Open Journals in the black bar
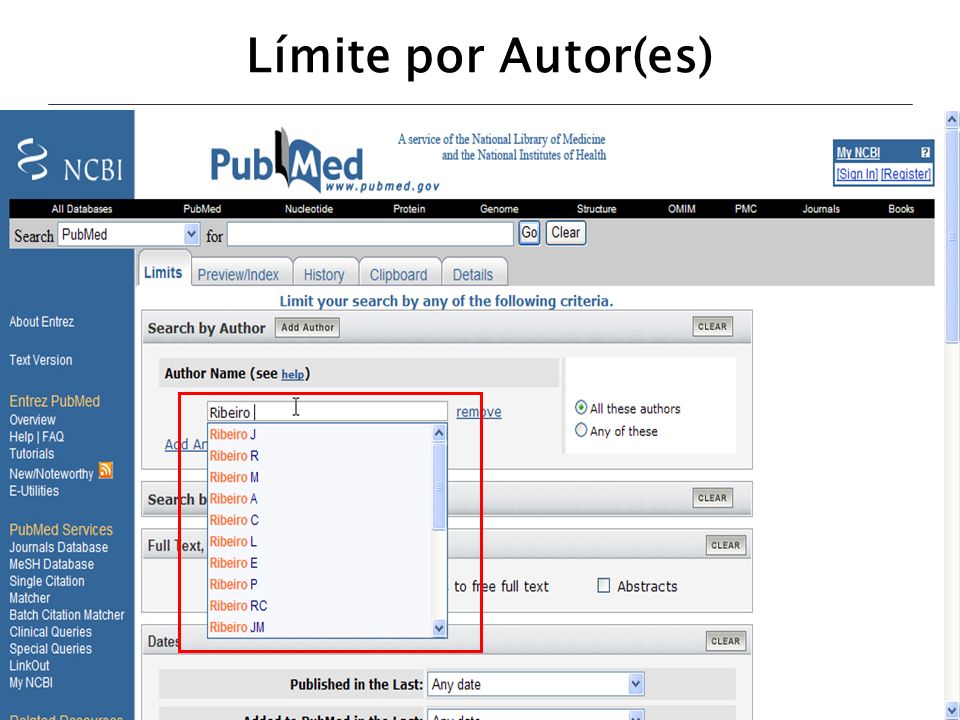Image resolution: width=960 pixels, height=720 pixels. 821,209
